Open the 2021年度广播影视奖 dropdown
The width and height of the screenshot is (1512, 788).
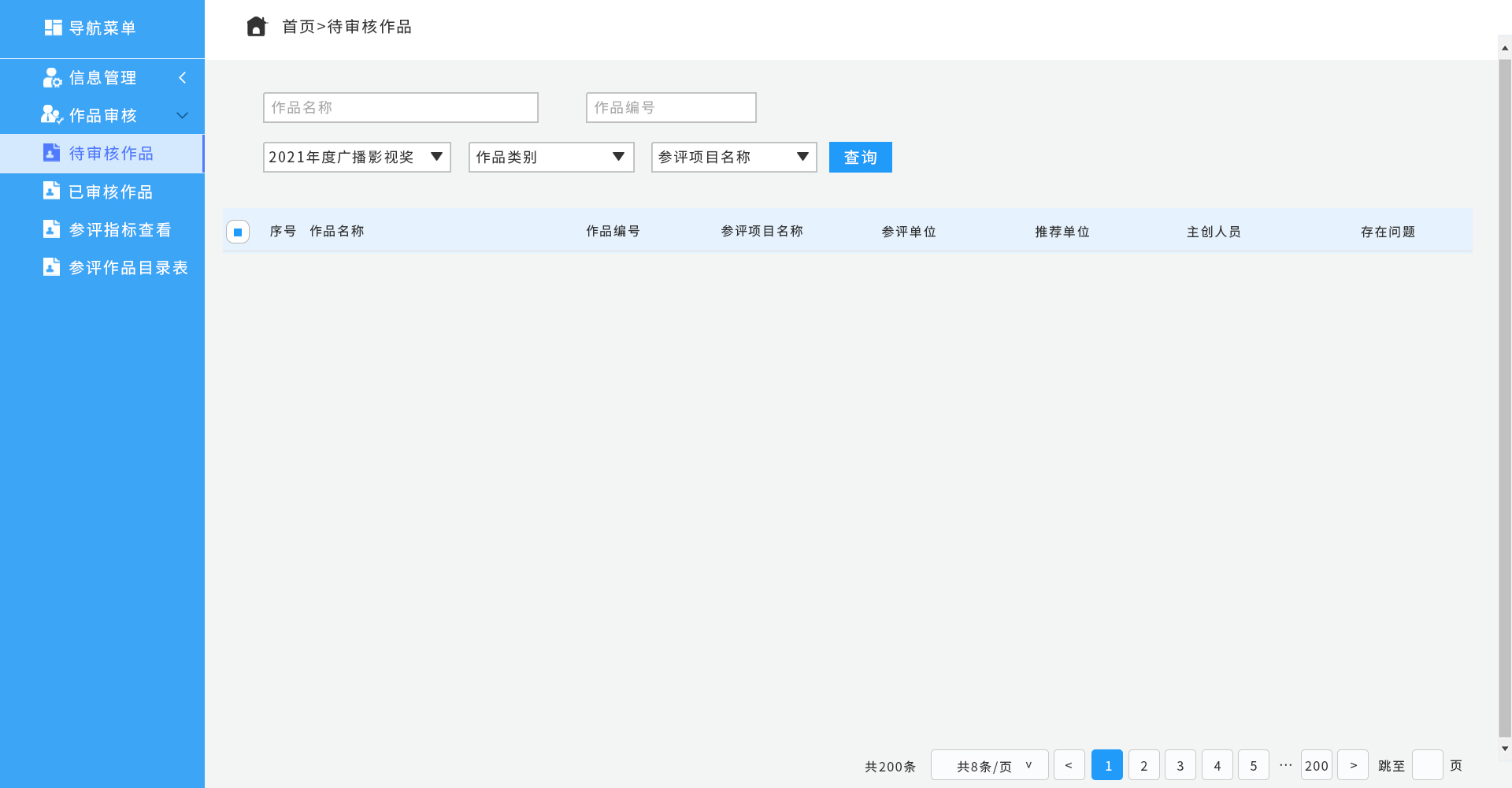click(356, 157)
